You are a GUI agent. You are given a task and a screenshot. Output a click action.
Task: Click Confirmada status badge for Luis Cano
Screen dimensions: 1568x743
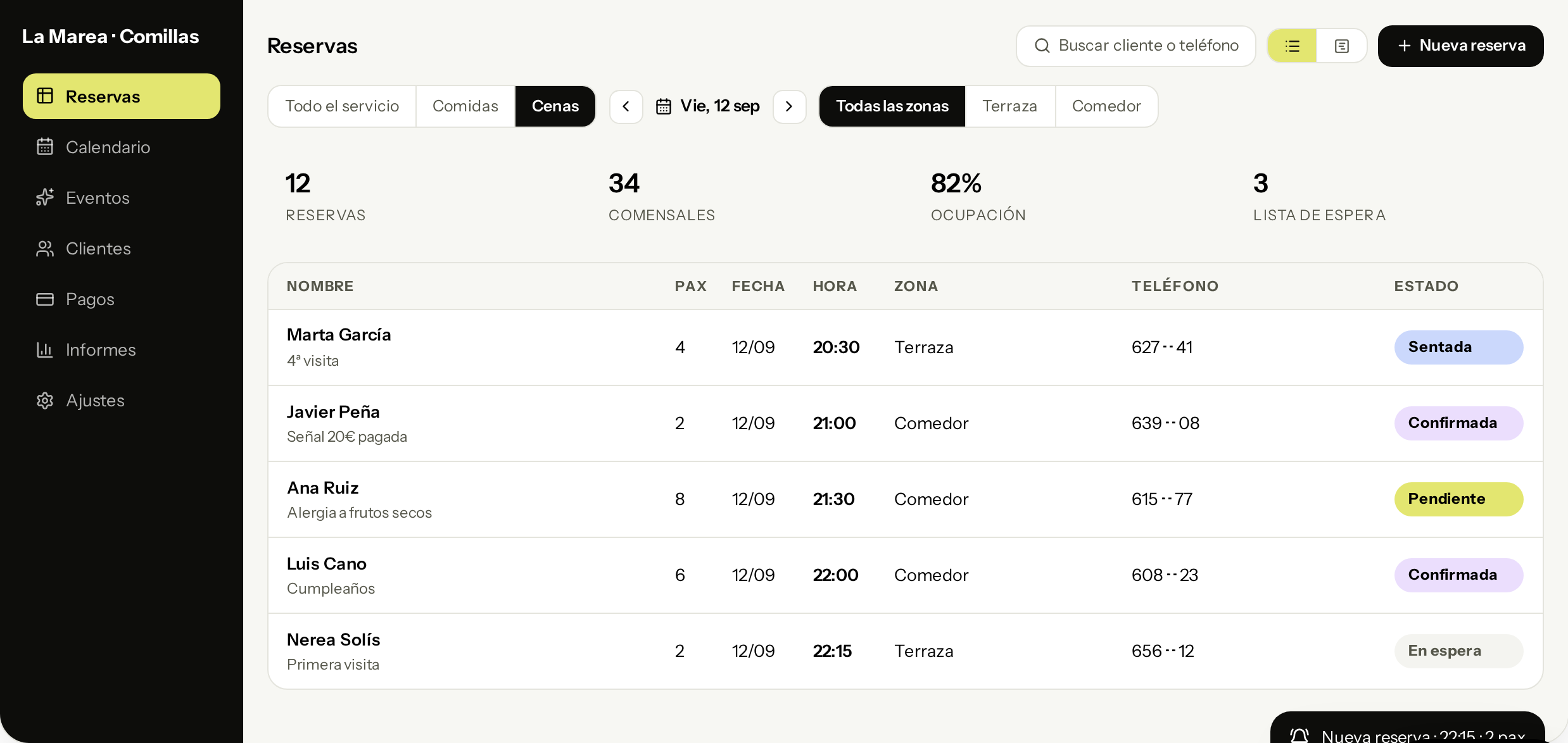click(x=1458, y=575)
